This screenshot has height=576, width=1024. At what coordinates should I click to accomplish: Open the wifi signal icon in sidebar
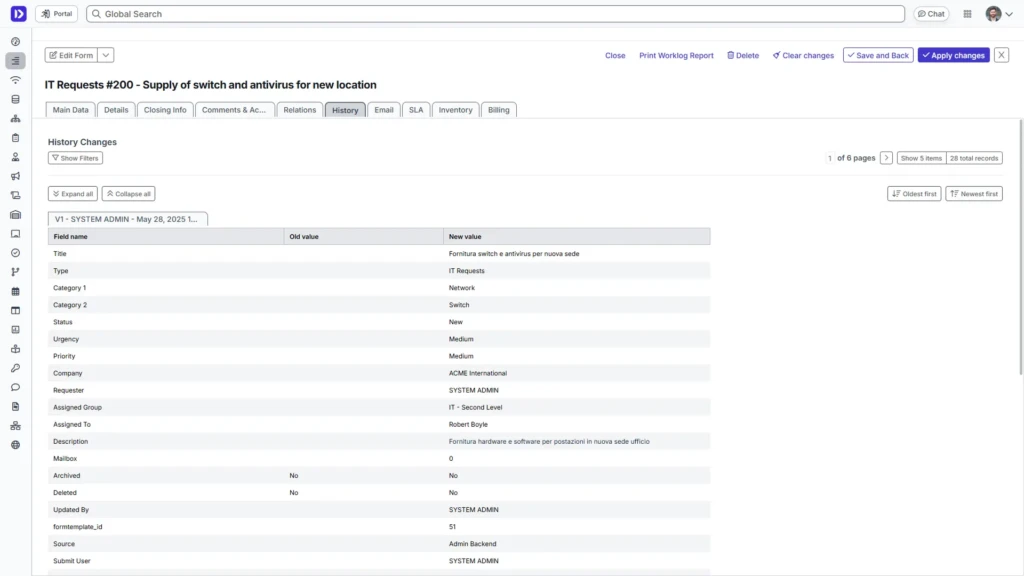16,80
